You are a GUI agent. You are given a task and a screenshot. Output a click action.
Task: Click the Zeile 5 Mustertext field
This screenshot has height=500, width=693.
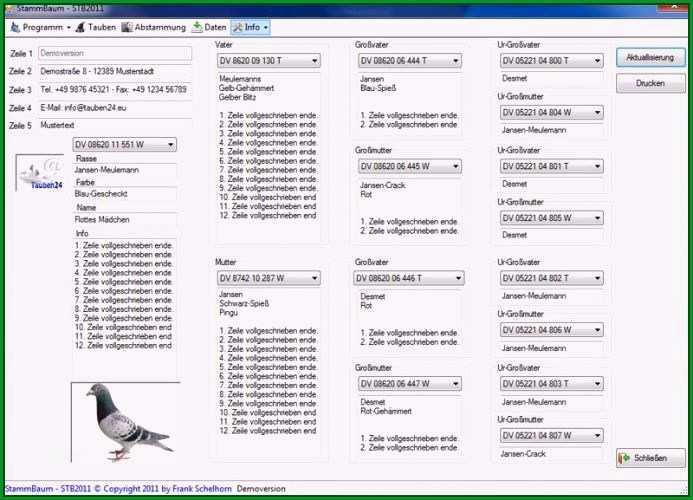[115, 125]
